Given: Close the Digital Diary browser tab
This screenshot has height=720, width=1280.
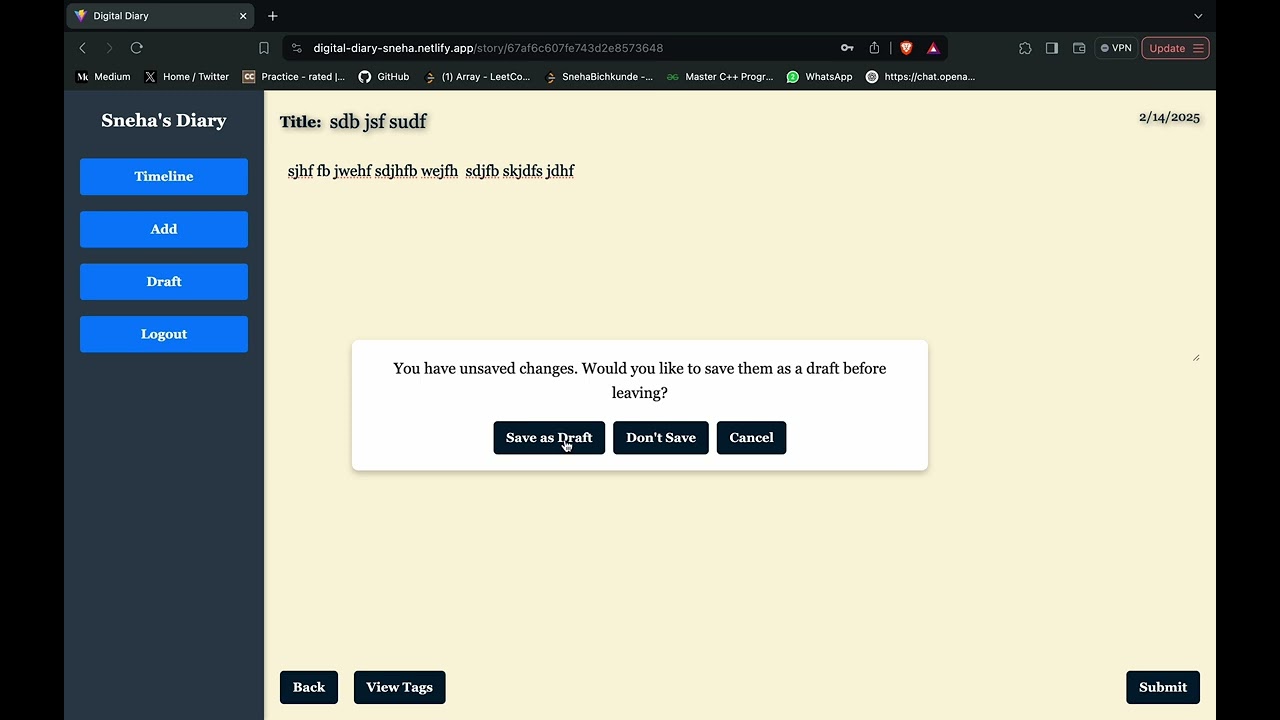Looking at the screenshot, I should click(243, 16).
